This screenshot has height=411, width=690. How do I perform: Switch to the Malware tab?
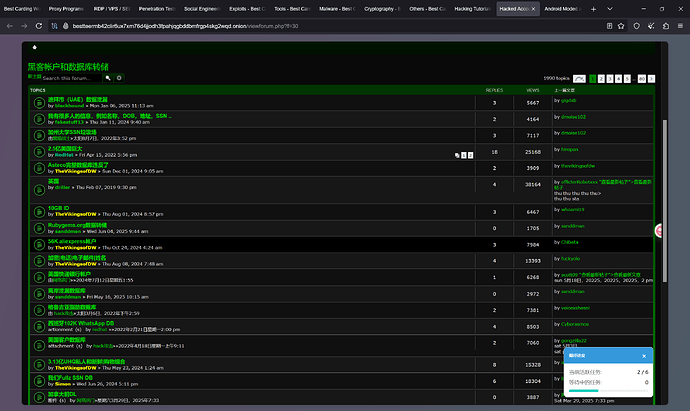(x=337, y=9)
